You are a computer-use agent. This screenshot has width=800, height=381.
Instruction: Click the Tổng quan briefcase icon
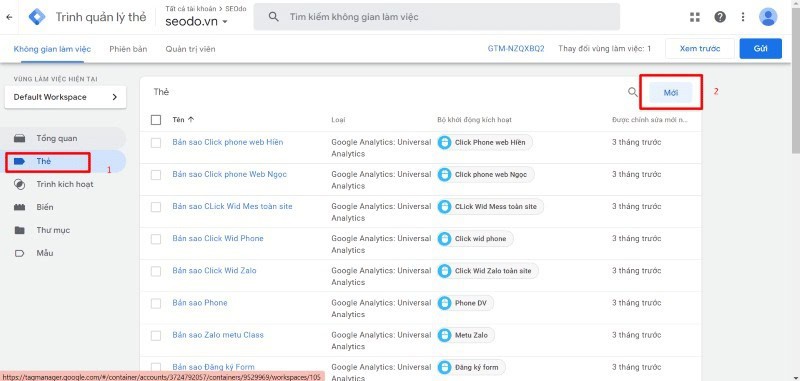point(19,138)
